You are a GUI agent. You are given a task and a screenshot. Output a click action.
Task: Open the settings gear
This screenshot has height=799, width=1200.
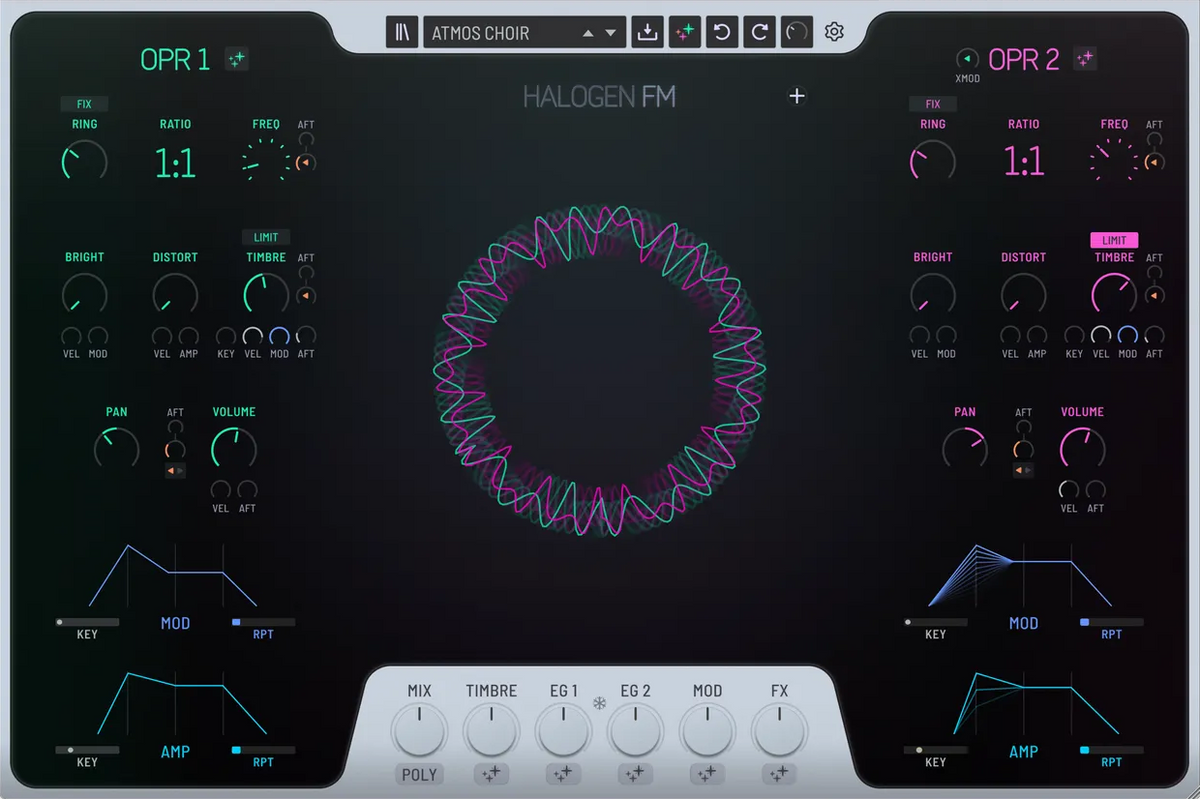coord(834,32)
